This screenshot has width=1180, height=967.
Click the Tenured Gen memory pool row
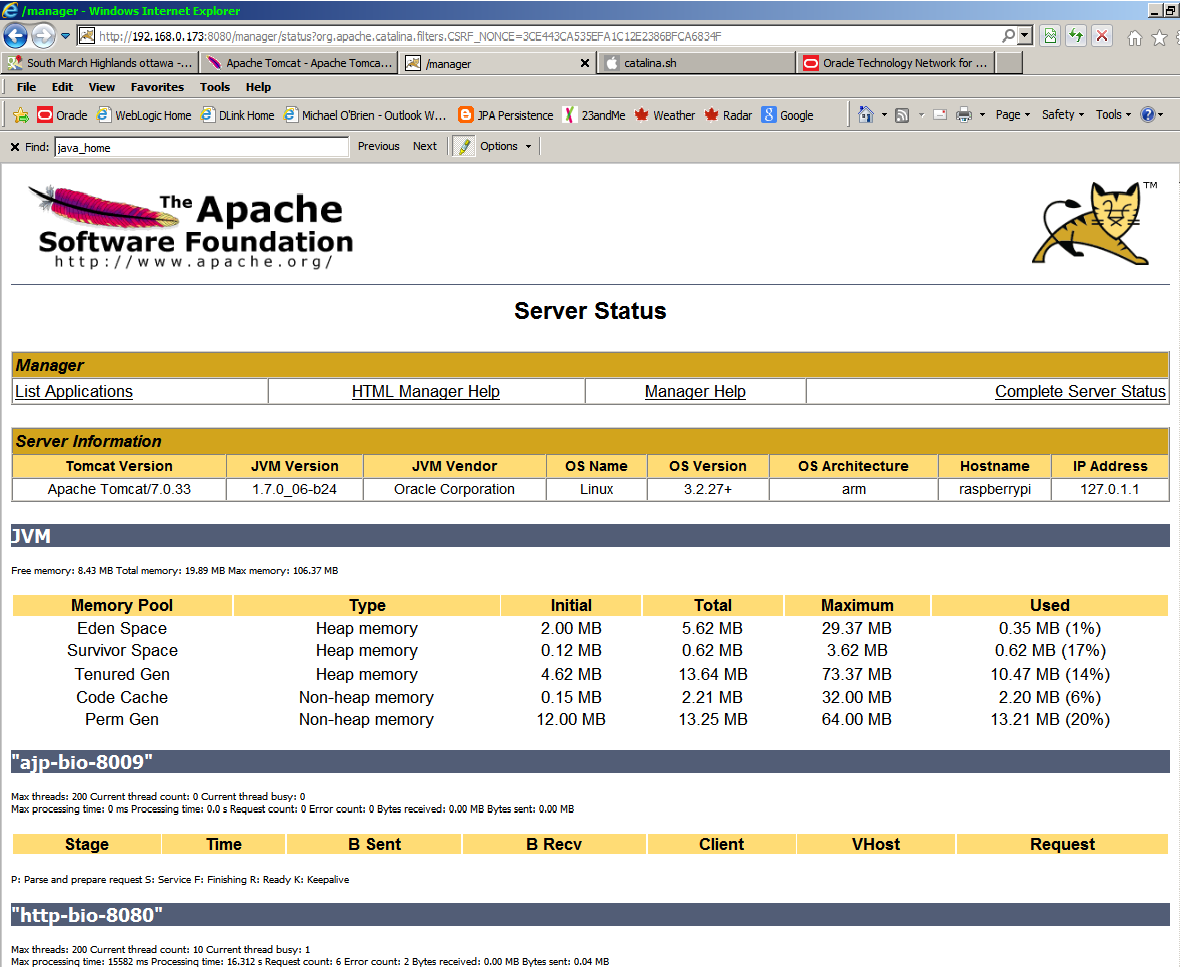[x=590, y=674]
